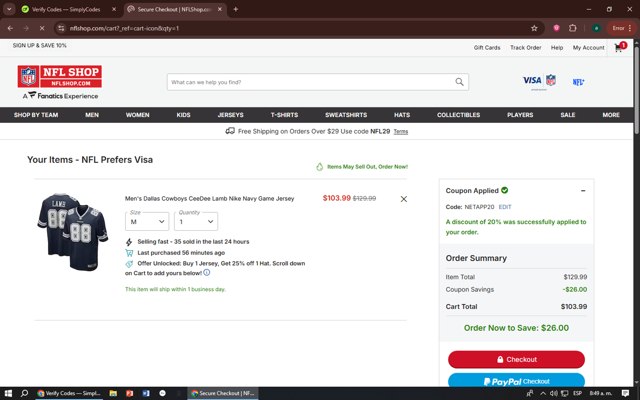The width and height of the screenshot is (640, 400).
Task: Open the More menu
Action: pos(611,115)
